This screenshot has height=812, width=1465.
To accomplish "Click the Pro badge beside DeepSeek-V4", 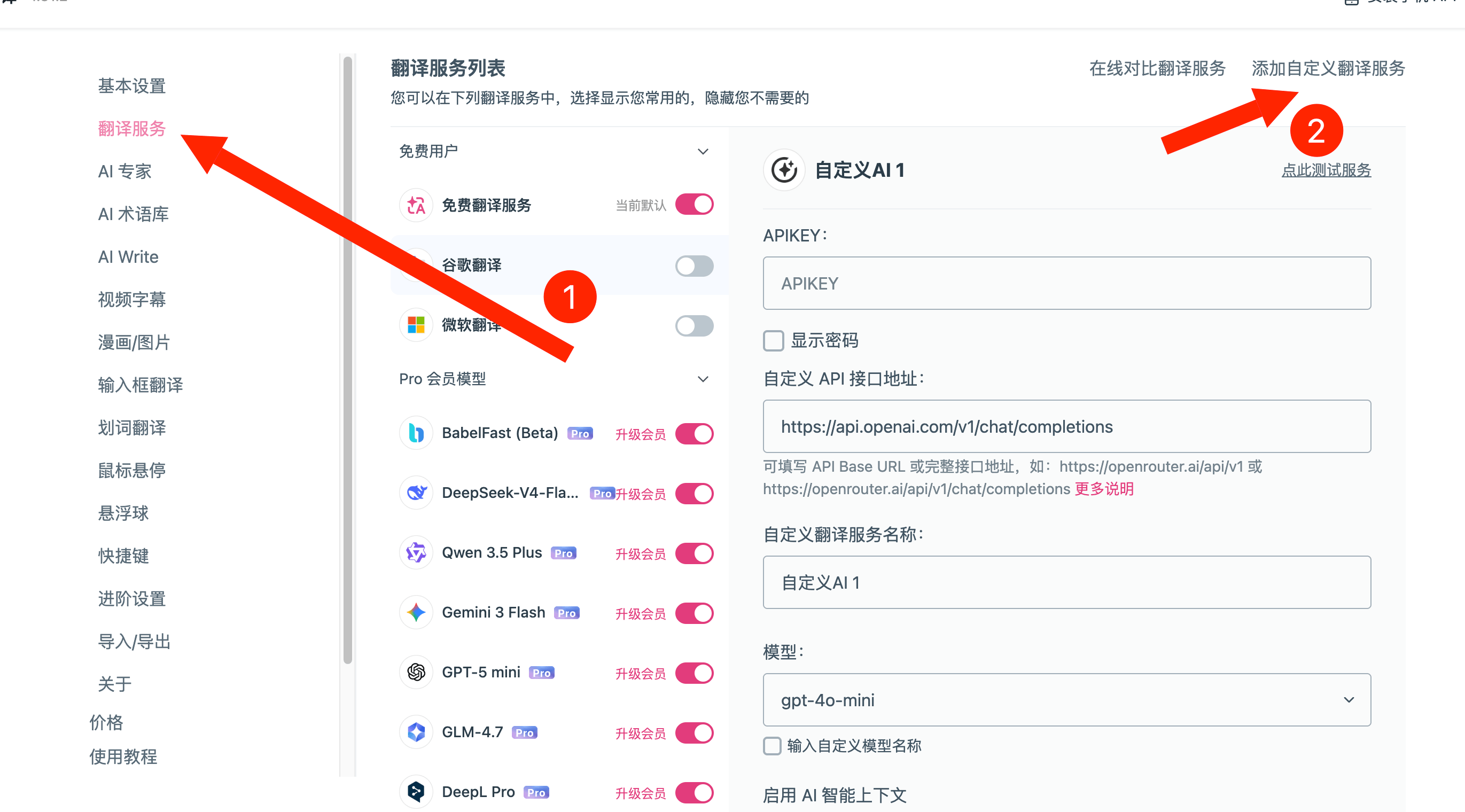I will [x=602, y=494].
